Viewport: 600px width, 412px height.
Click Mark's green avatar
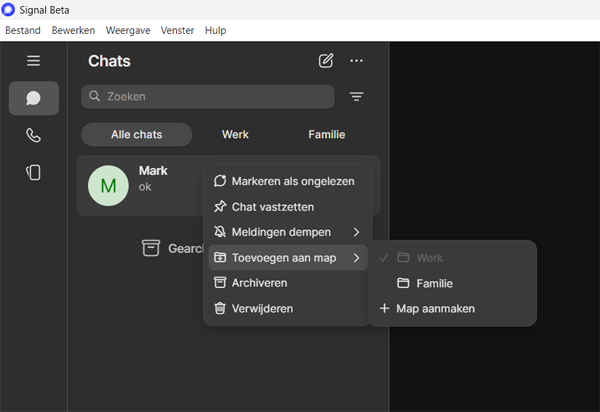coord(108,186)
